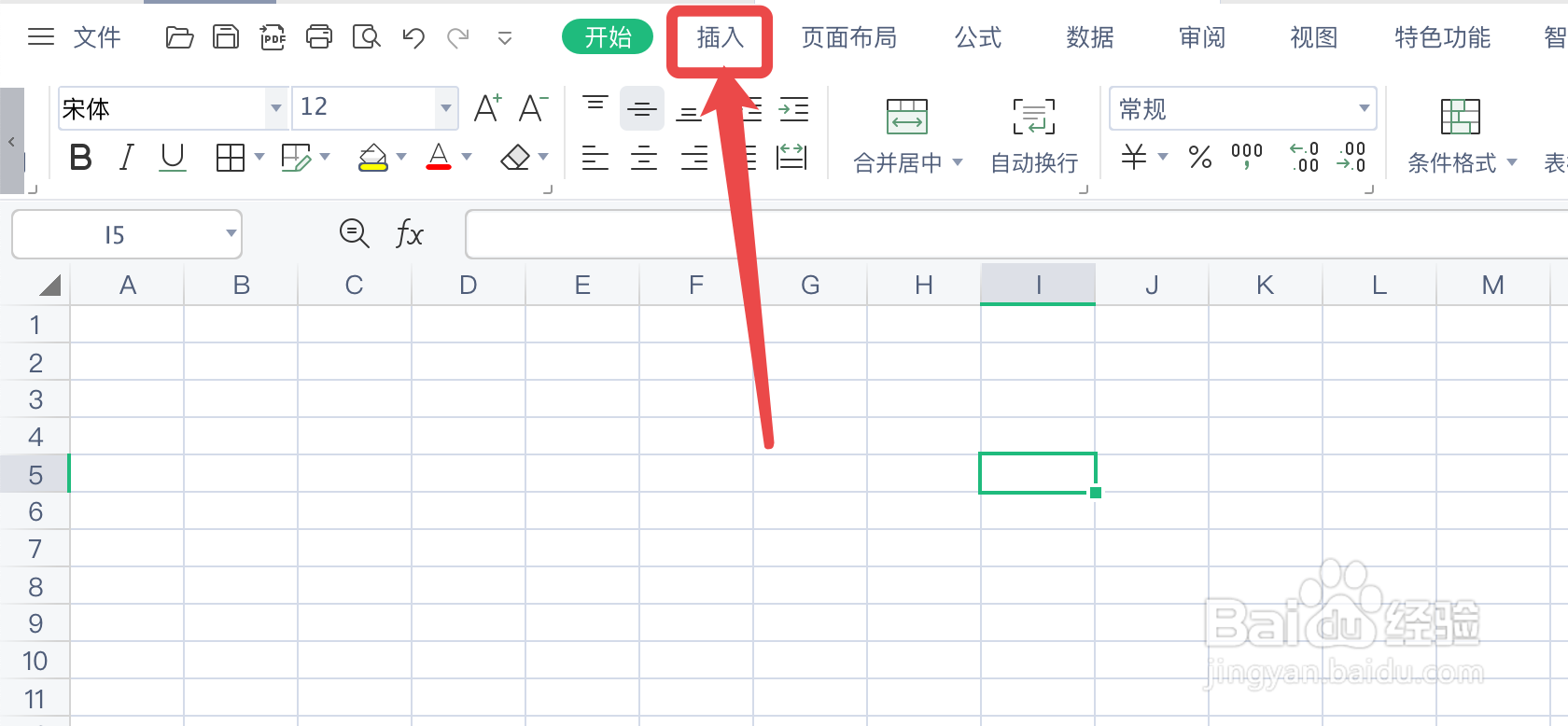Viewport: 1568px width, 726px height.
Task: Select row 1 header
Action: [35, 325]
